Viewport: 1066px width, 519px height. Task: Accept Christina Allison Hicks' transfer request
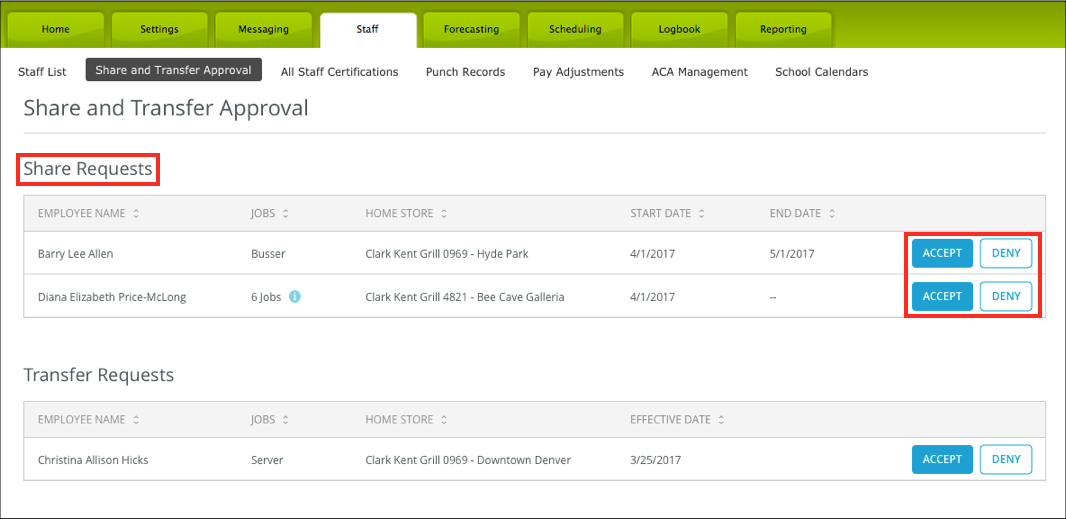click(942, 459)
